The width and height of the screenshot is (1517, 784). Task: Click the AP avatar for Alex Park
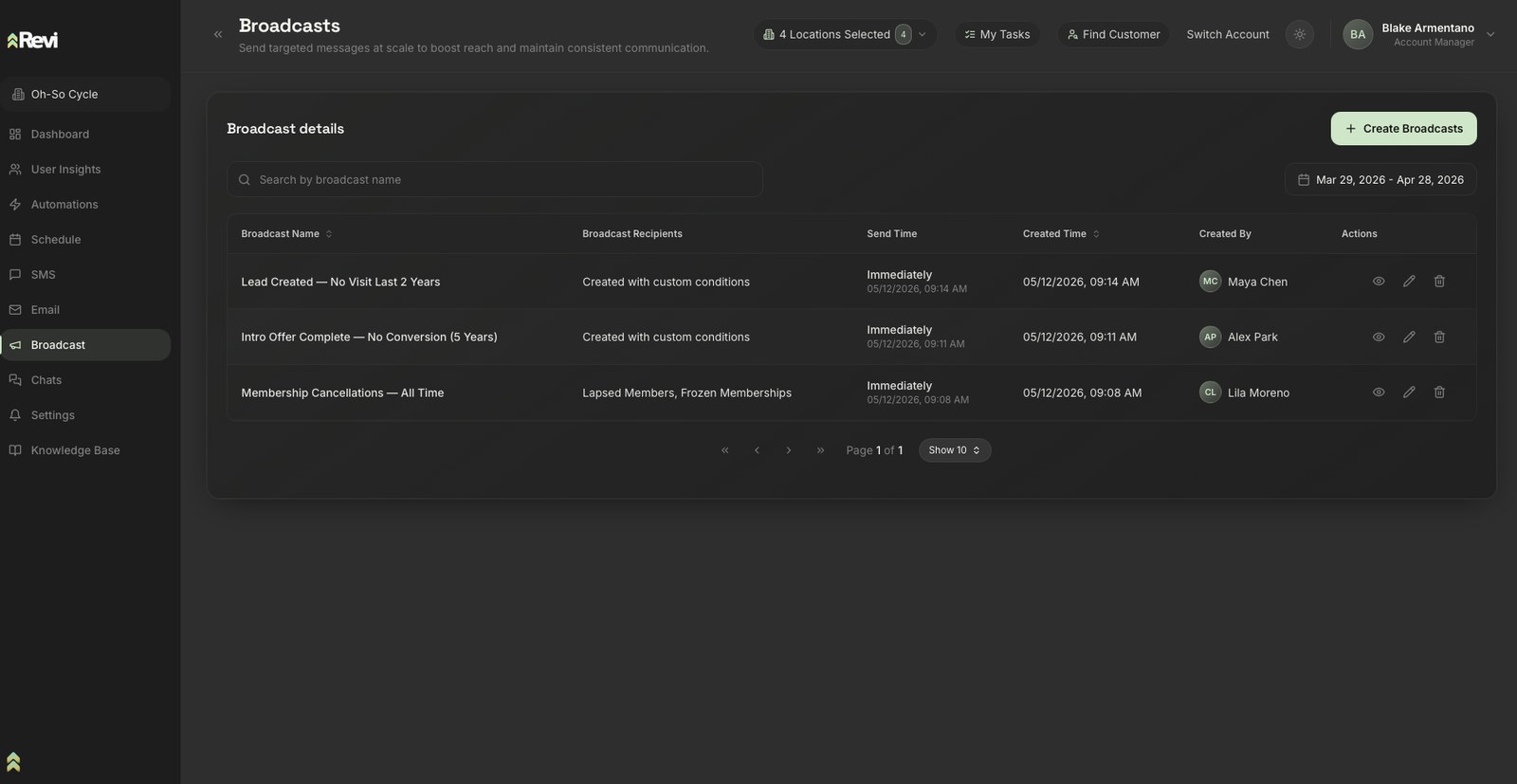click(1210, 337)
